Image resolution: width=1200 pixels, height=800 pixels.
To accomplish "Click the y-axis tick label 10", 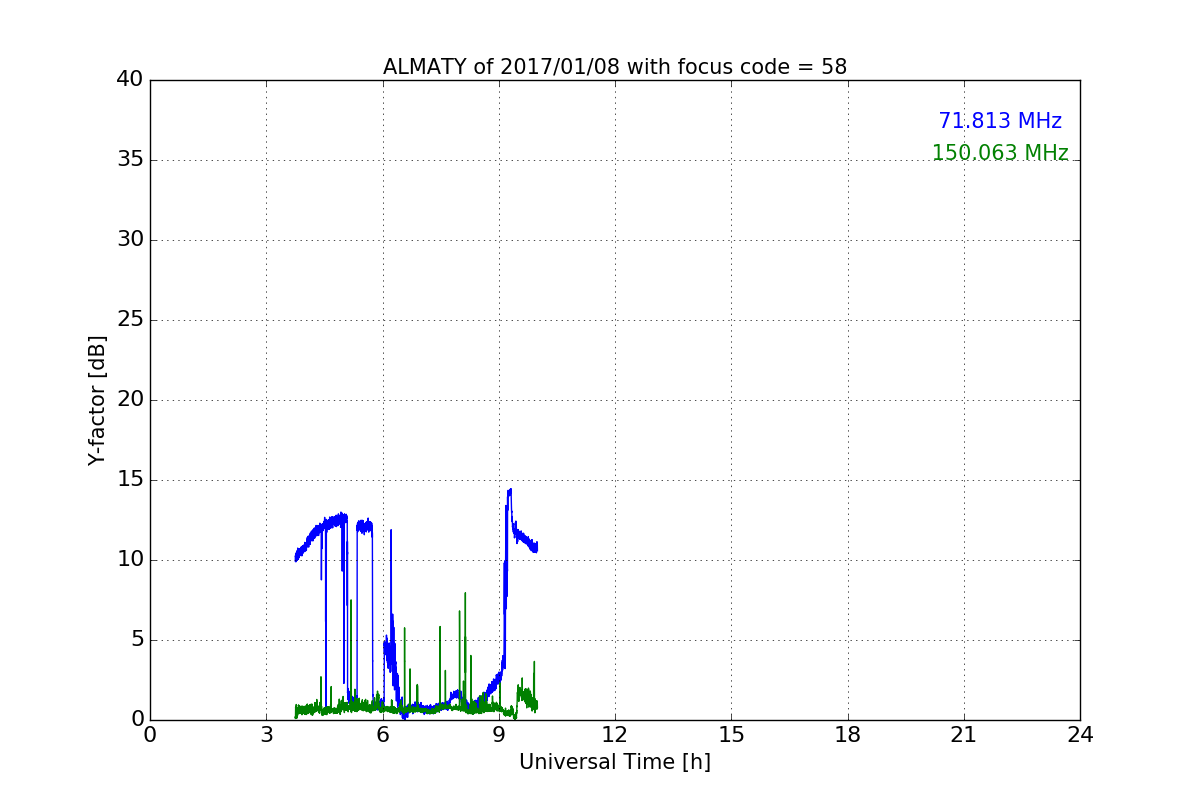I will (x=130, y=560).
